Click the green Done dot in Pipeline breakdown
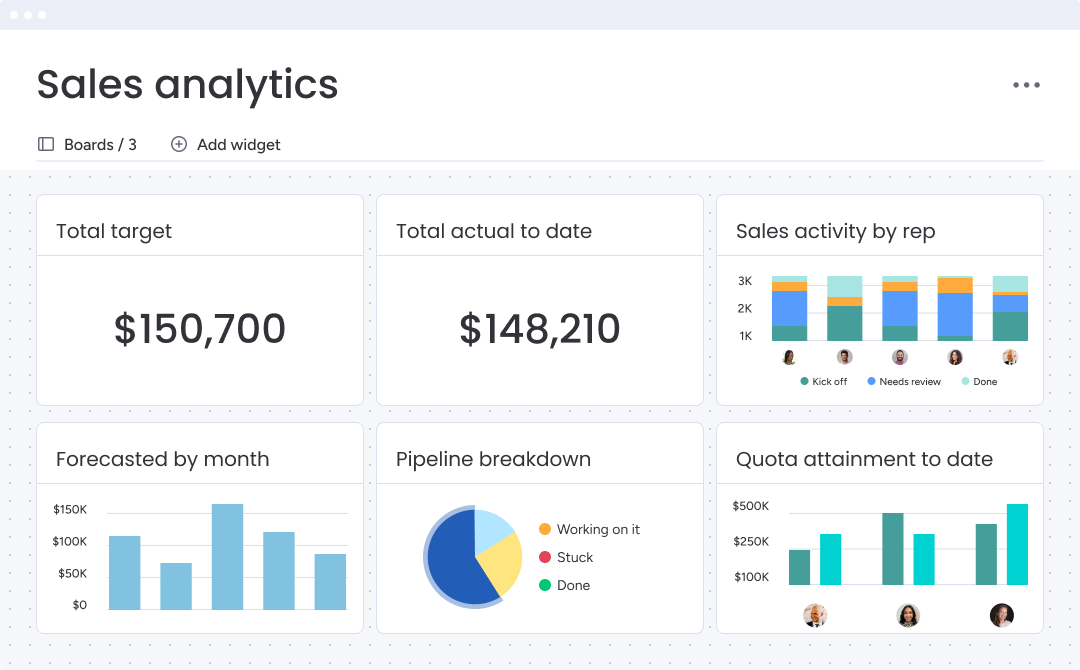 click(545, 585)
